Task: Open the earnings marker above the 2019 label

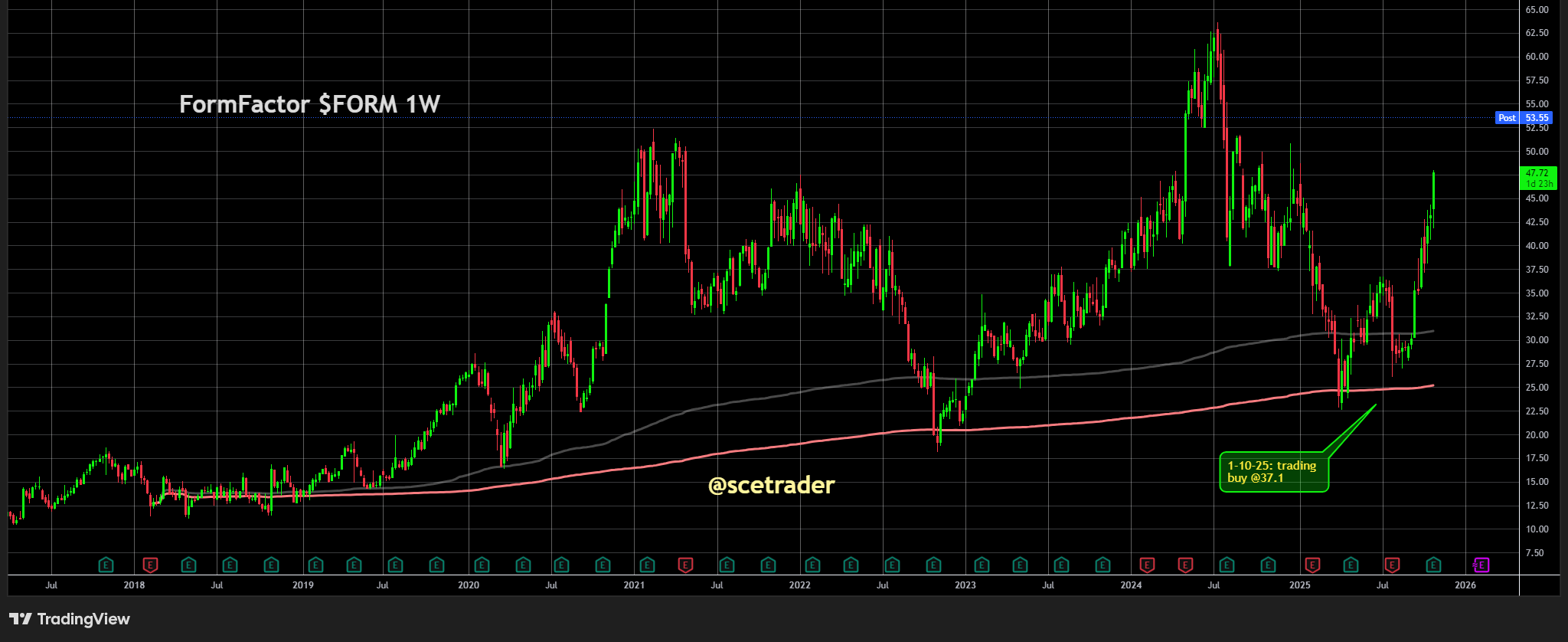Action: pyautogui.click(x=315, y=565)
